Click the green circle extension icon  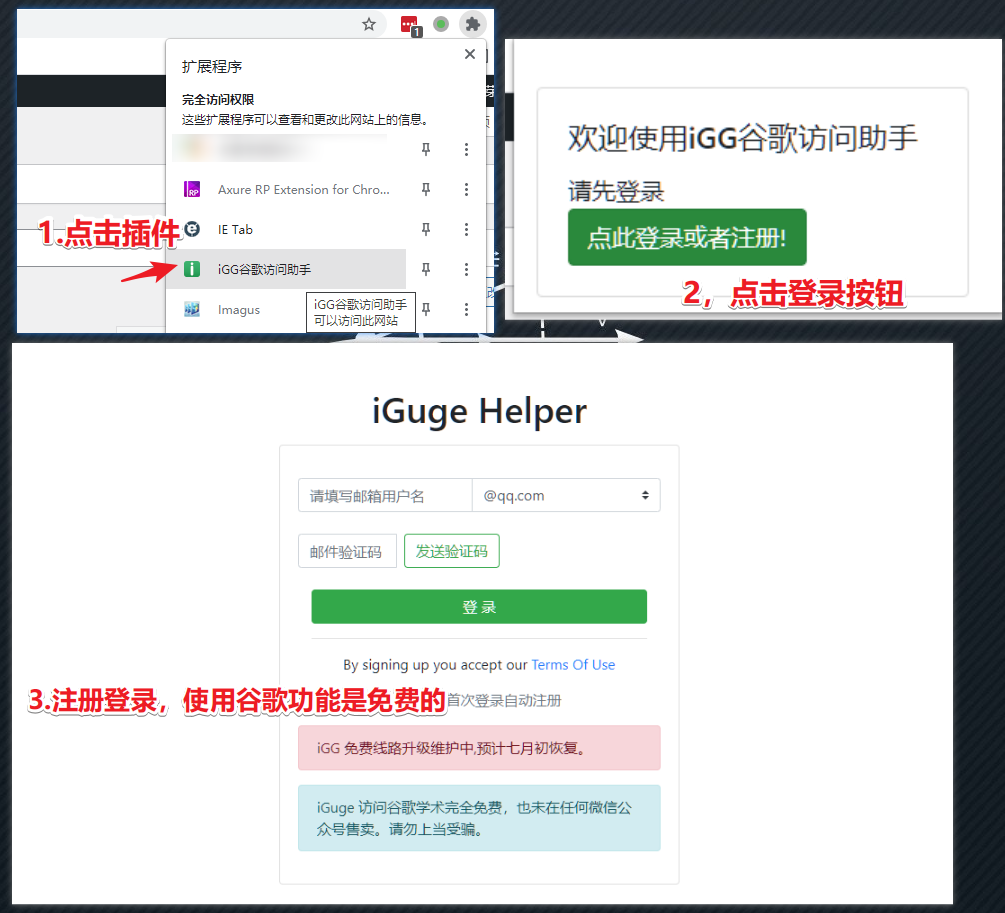point(441,24)
